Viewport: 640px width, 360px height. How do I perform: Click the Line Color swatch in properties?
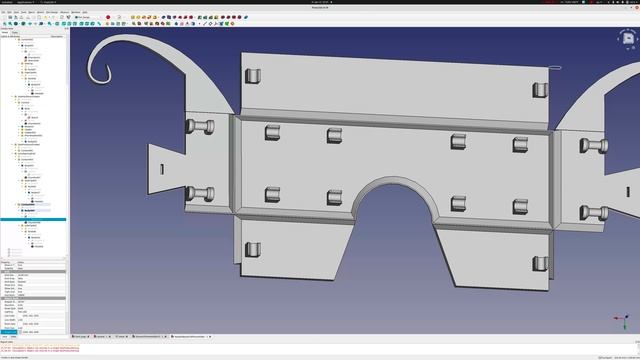tap(20, 316)
